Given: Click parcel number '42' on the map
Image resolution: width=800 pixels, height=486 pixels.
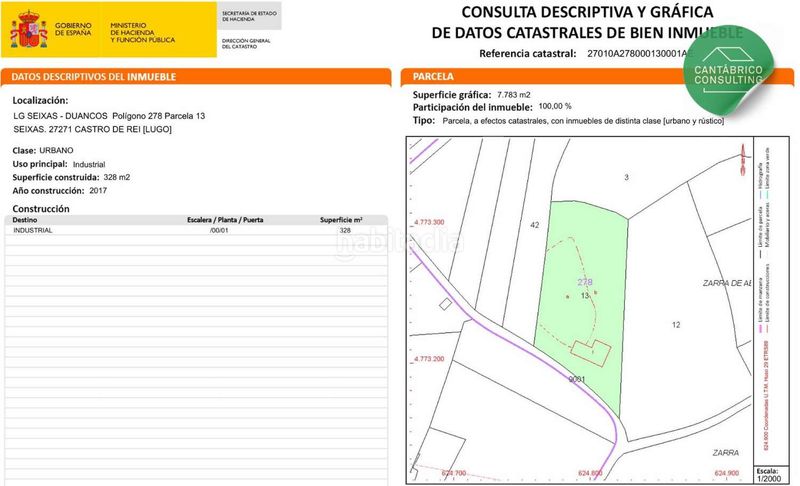Looking at the screenshot, I should [x=535, y=225].
